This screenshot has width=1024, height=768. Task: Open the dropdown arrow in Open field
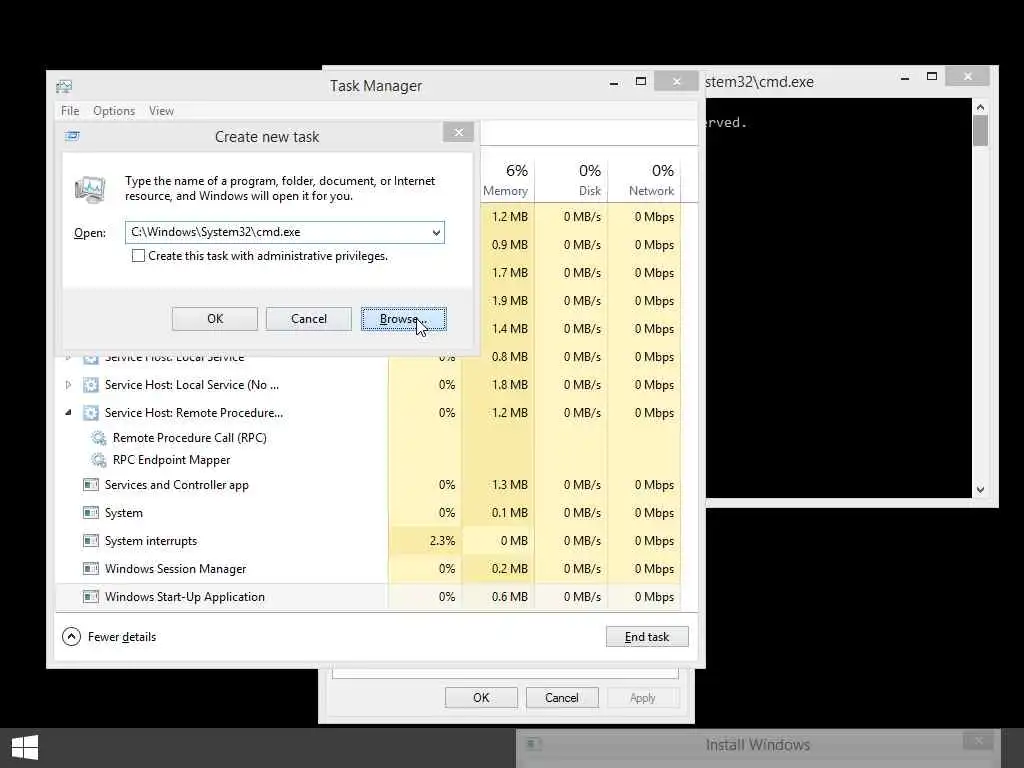pos(436,232)
